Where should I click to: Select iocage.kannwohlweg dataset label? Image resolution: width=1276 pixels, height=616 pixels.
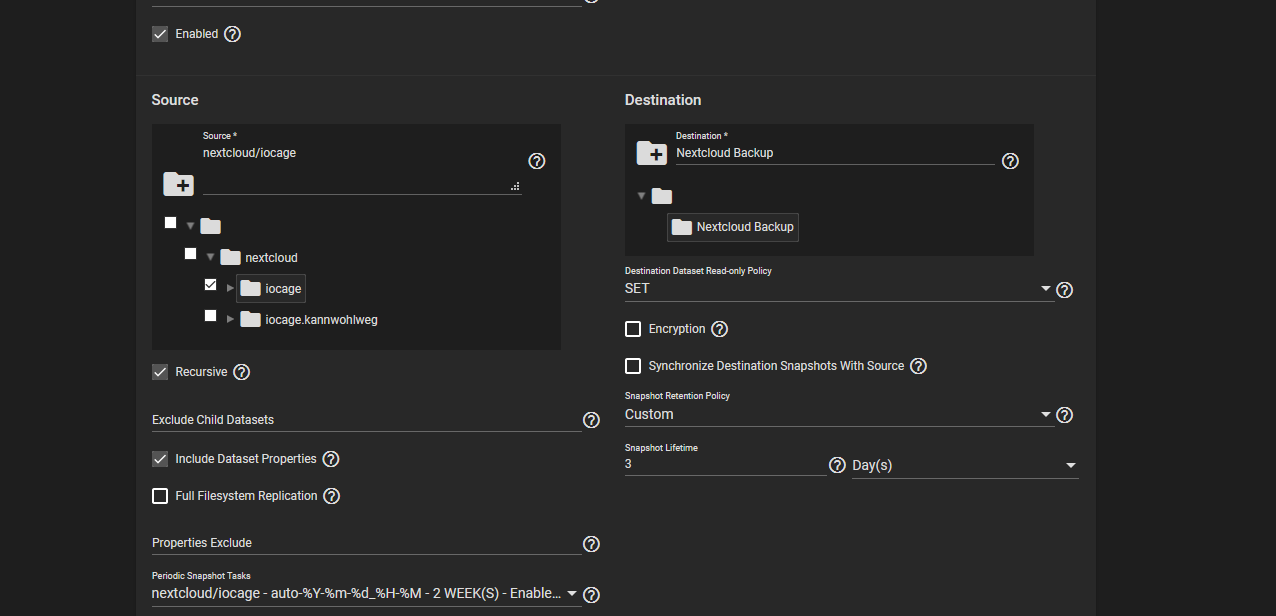coord(321,320)
